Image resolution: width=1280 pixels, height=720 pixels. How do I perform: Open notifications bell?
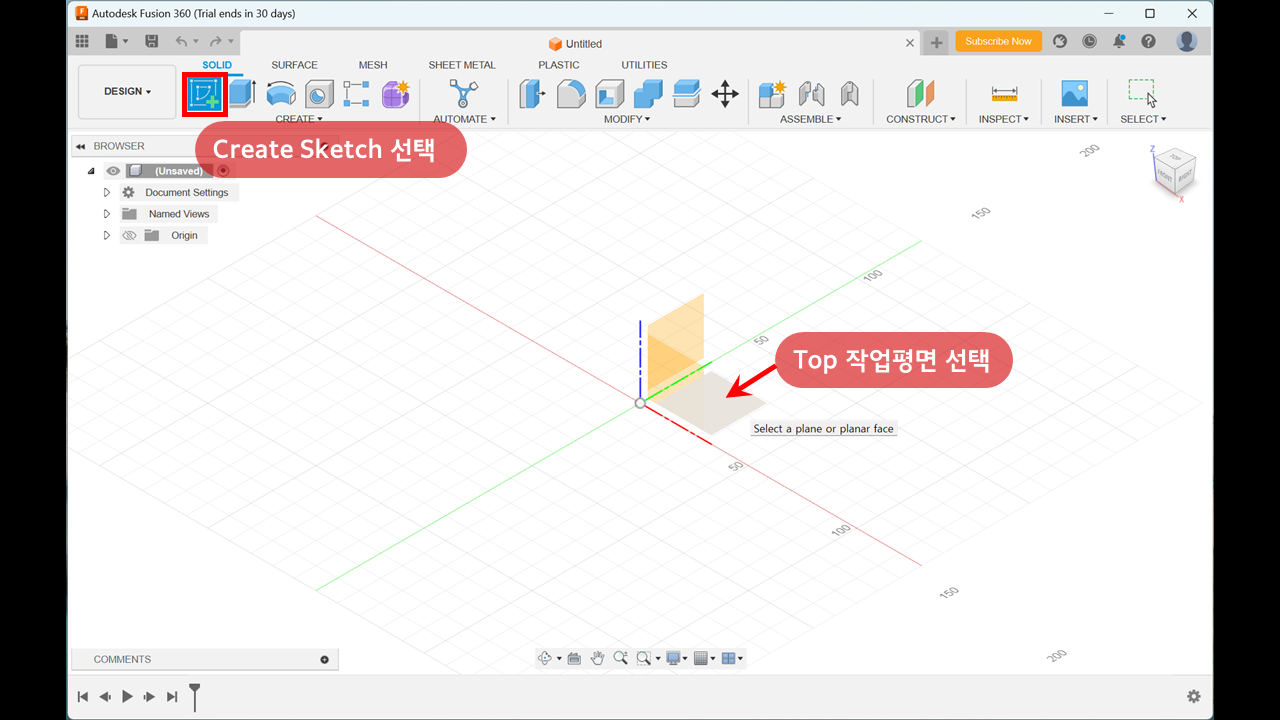[x=1119, y=41]
